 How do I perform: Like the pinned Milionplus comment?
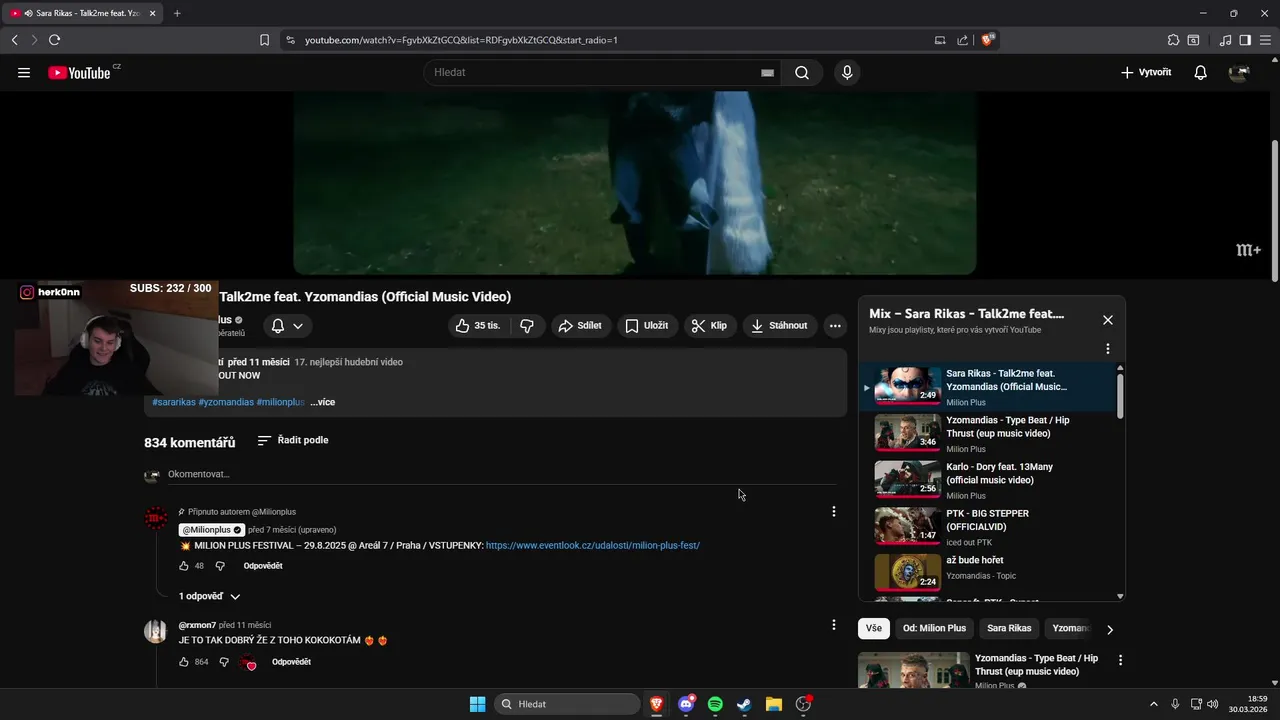pyautogui.click(x=184, y=566)
